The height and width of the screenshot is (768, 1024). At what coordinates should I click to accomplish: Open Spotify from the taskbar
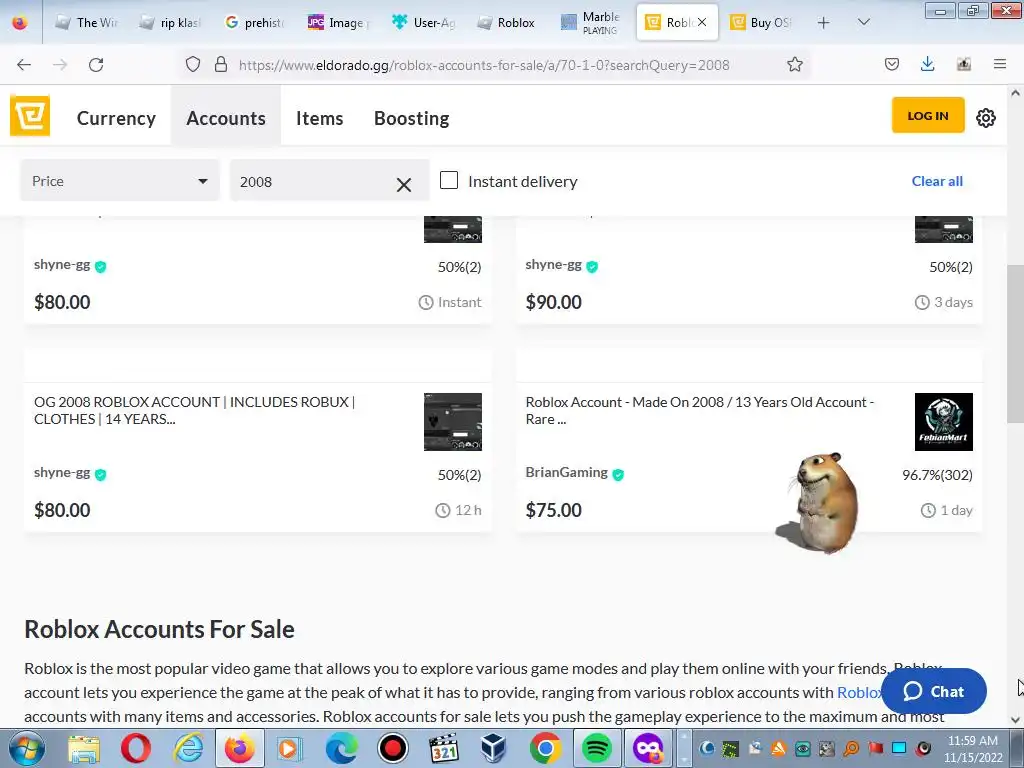pyautogui.click(x=596, y=748)
